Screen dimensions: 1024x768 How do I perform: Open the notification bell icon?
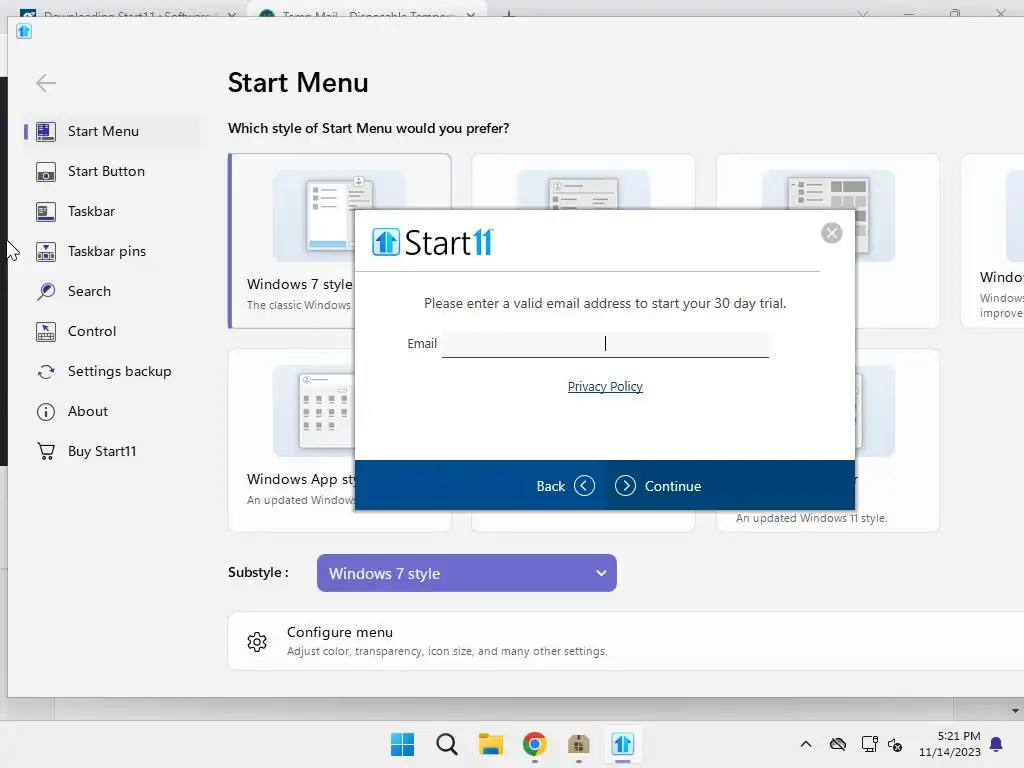tap(997, 744)
